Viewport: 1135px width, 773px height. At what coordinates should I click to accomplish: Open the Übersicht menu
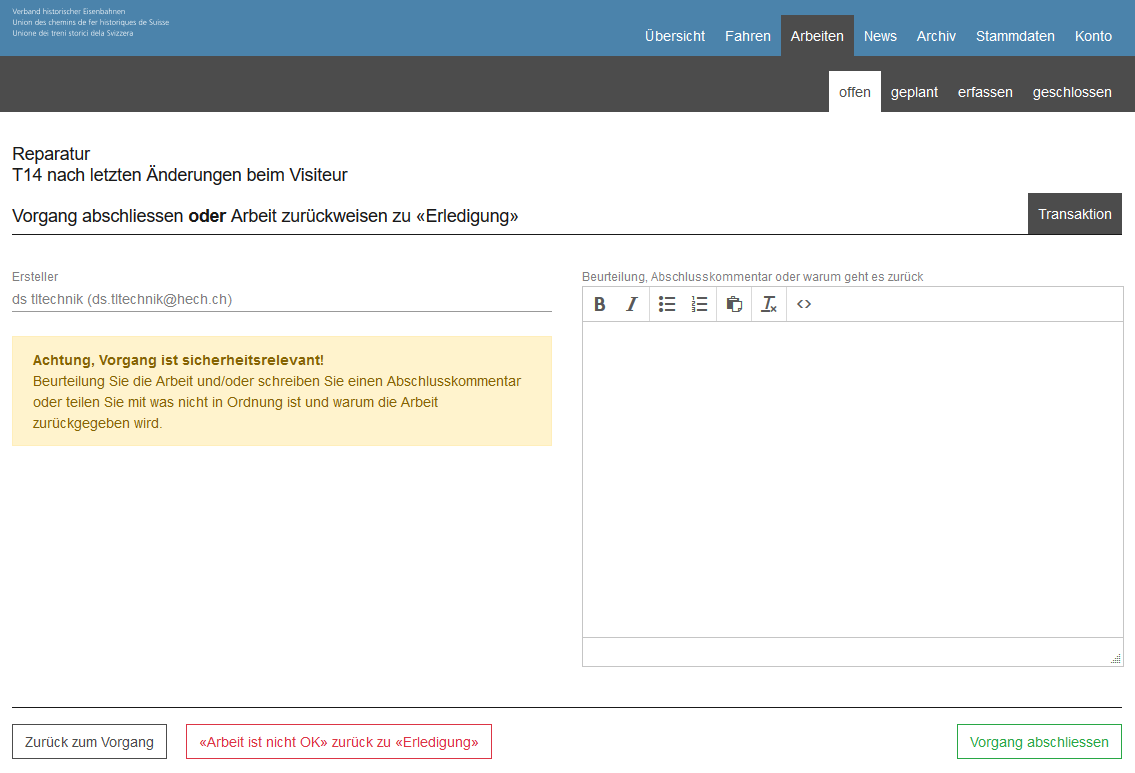pos(675,36)
